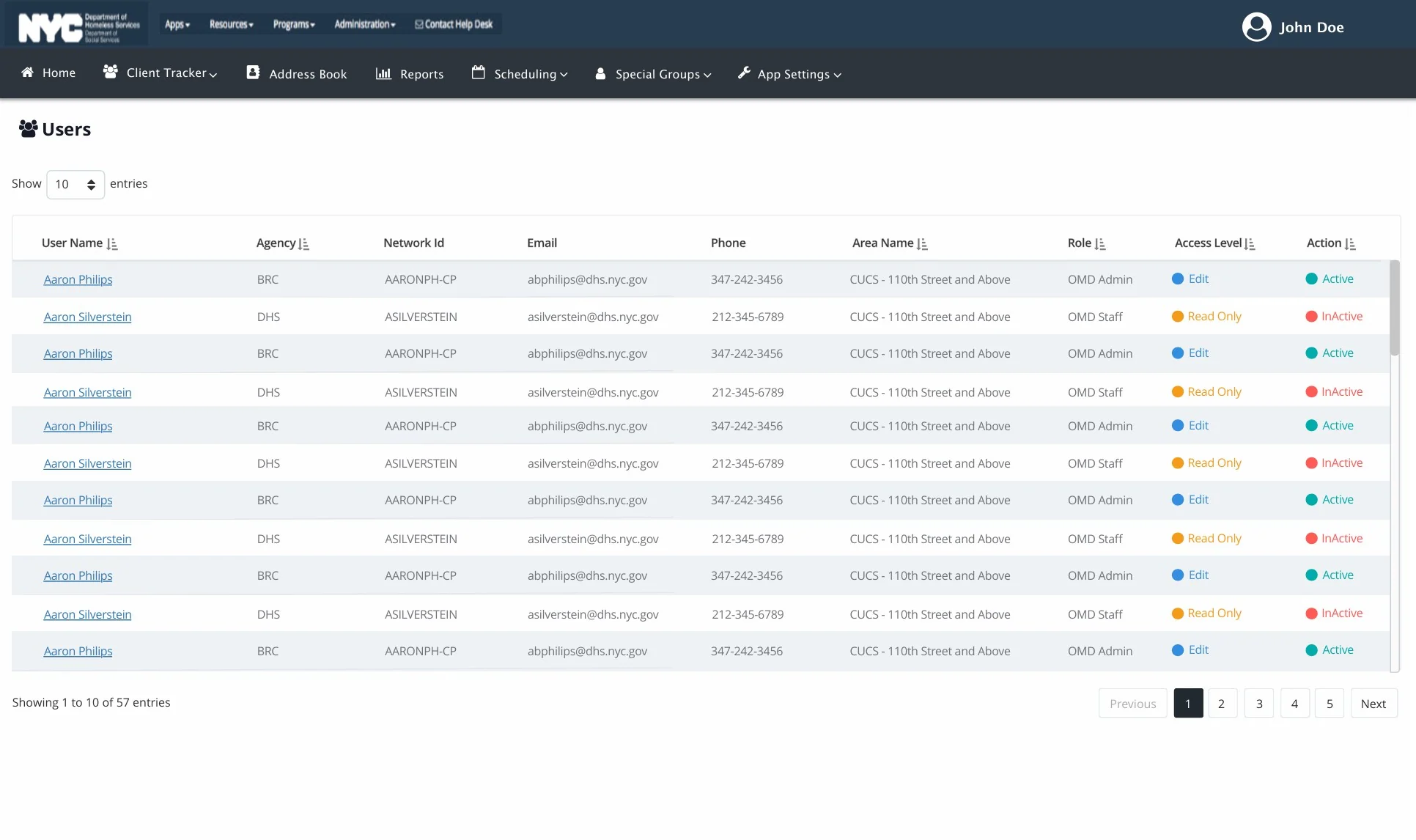Click the Home house icon
Screen dimensions: 1416x840
tap(27, 72)
